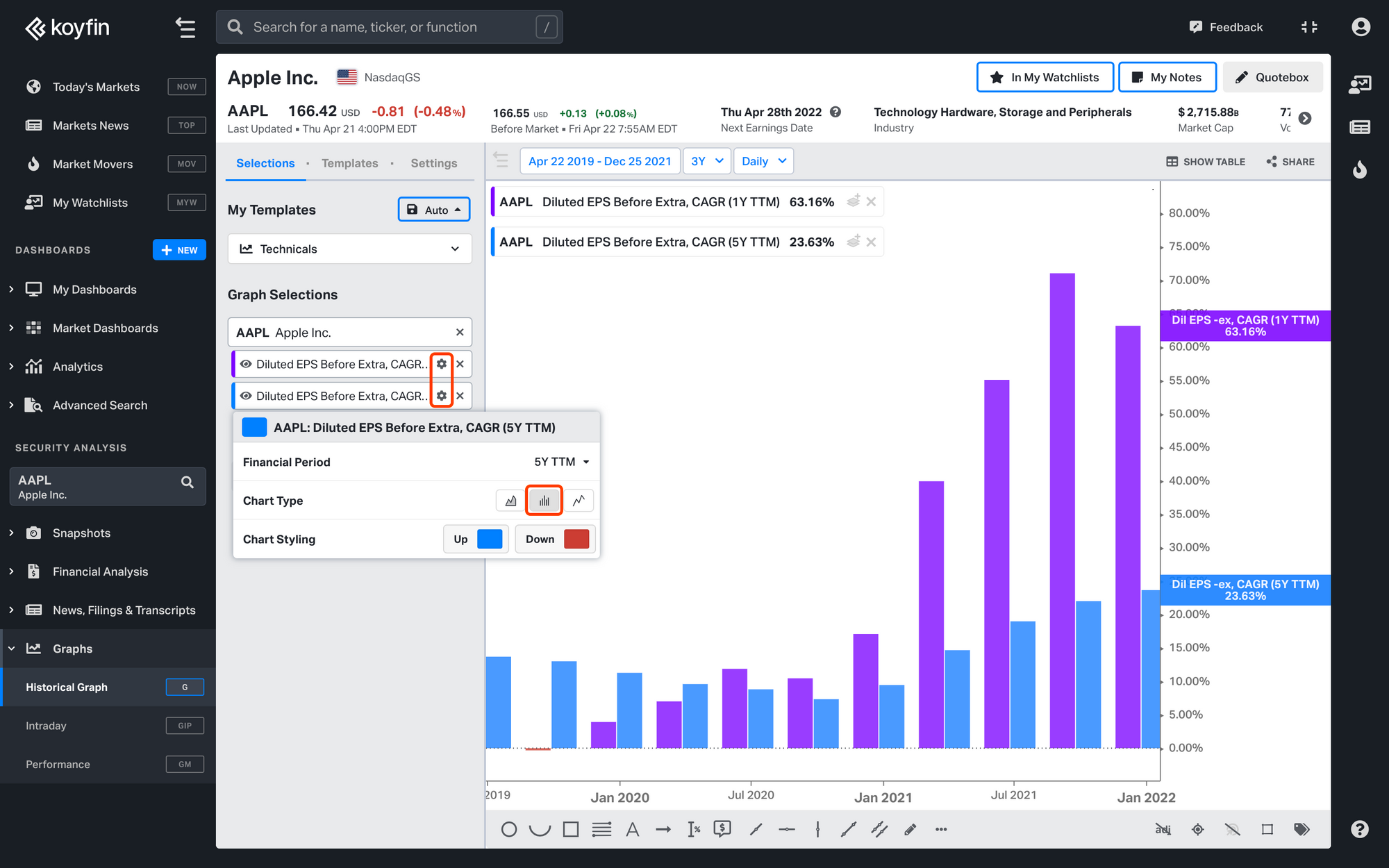Select the arrow drawing tool
Viewport: 1389px width, 868px height.
tap(663, 829)
